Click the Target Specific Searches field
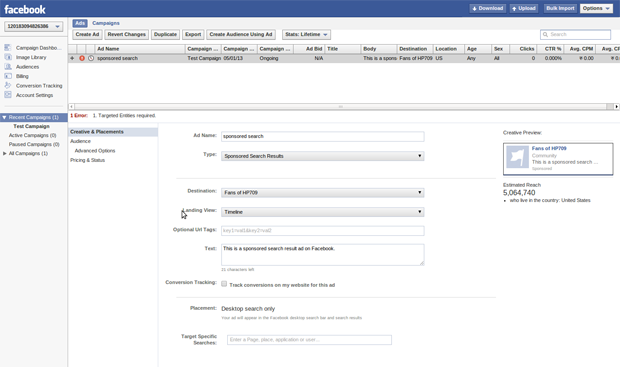The width and height of the screenshot is (620, 367). [309, 340]
